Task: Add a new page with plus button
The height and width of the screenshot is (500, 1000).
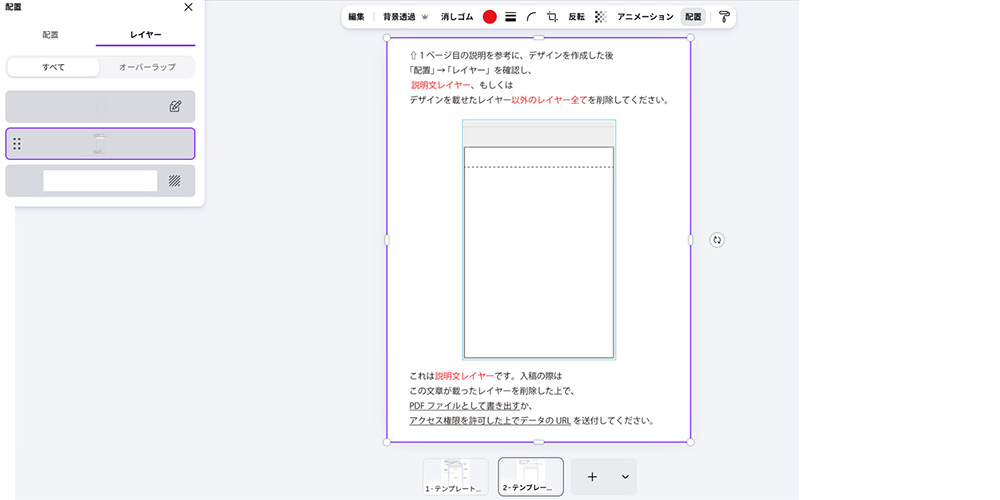Action: (x=592, y=477)
